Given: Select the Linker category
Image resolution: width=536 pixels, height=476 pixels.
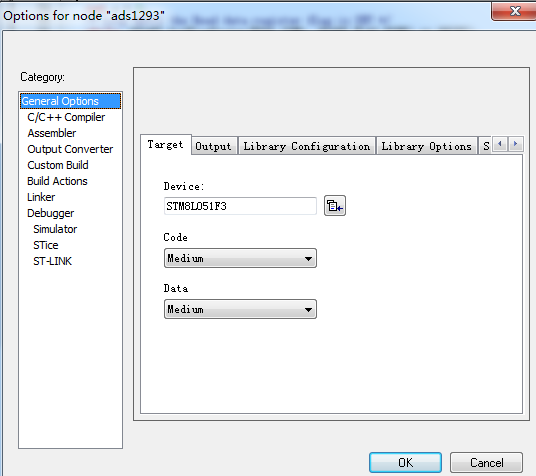Looking at the screenshot, I should click(x=41, y=197).
